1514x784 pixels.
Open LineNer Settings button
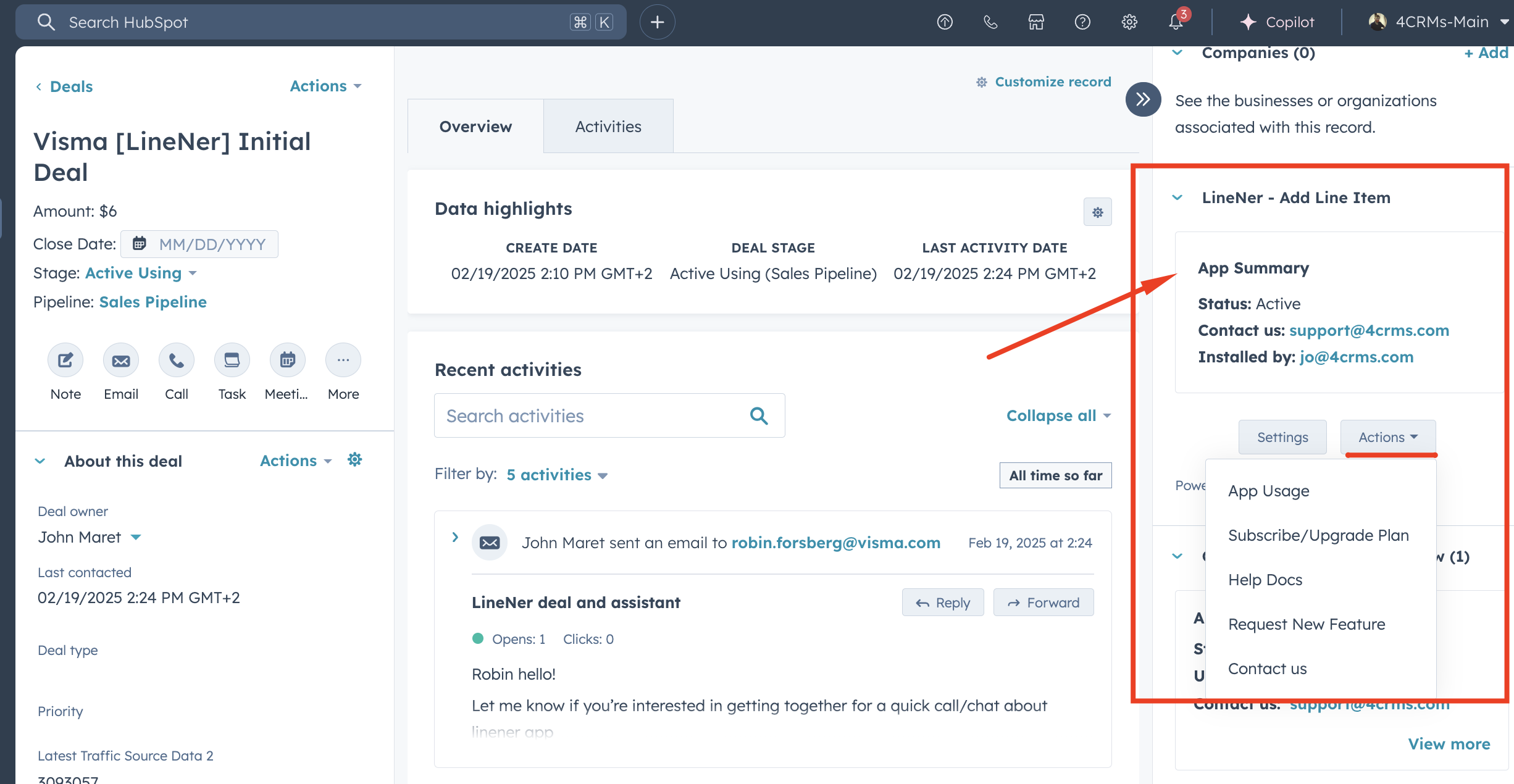pos(1282,437)
